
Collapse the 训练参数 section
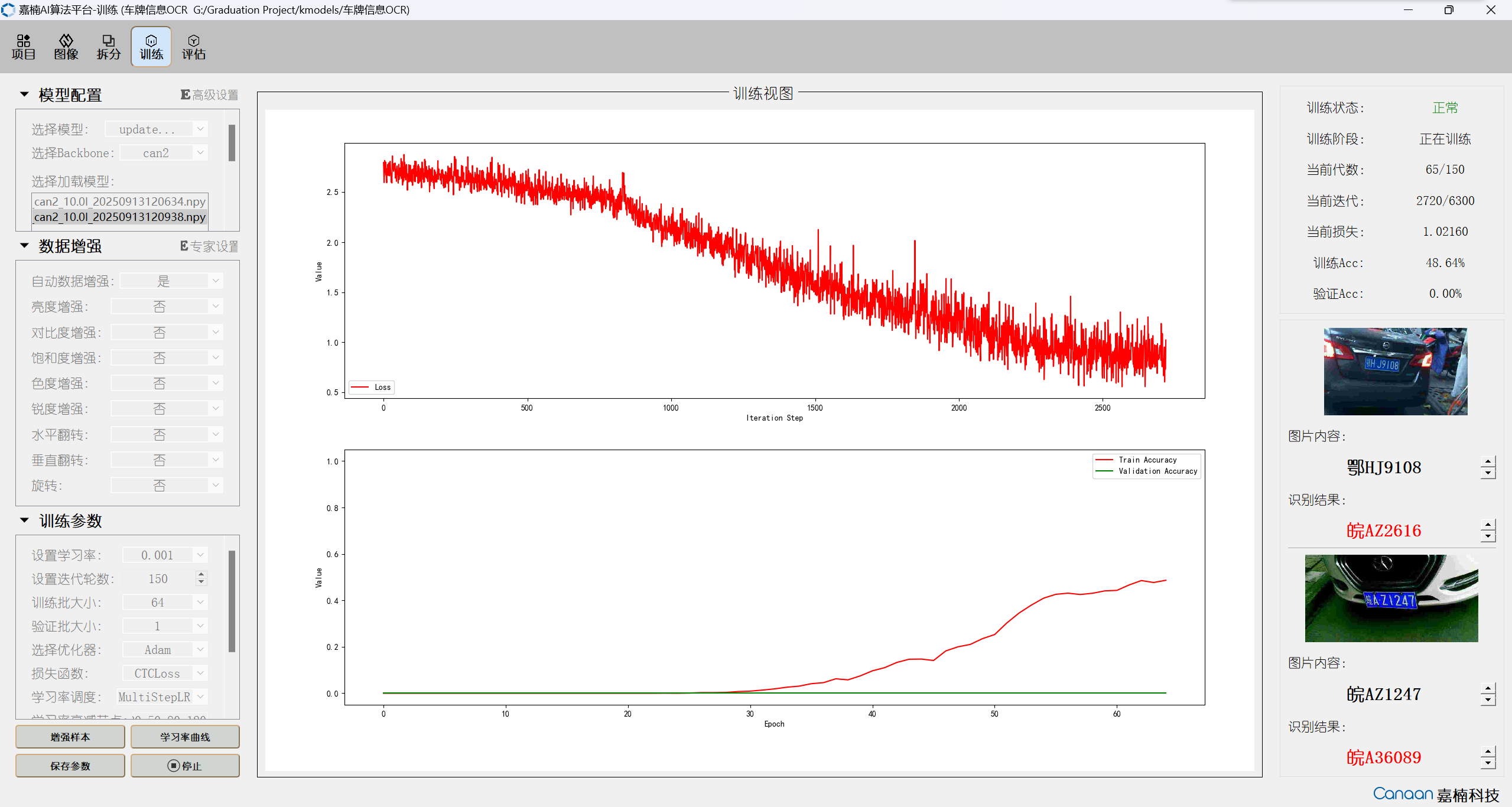pos(24,520)
